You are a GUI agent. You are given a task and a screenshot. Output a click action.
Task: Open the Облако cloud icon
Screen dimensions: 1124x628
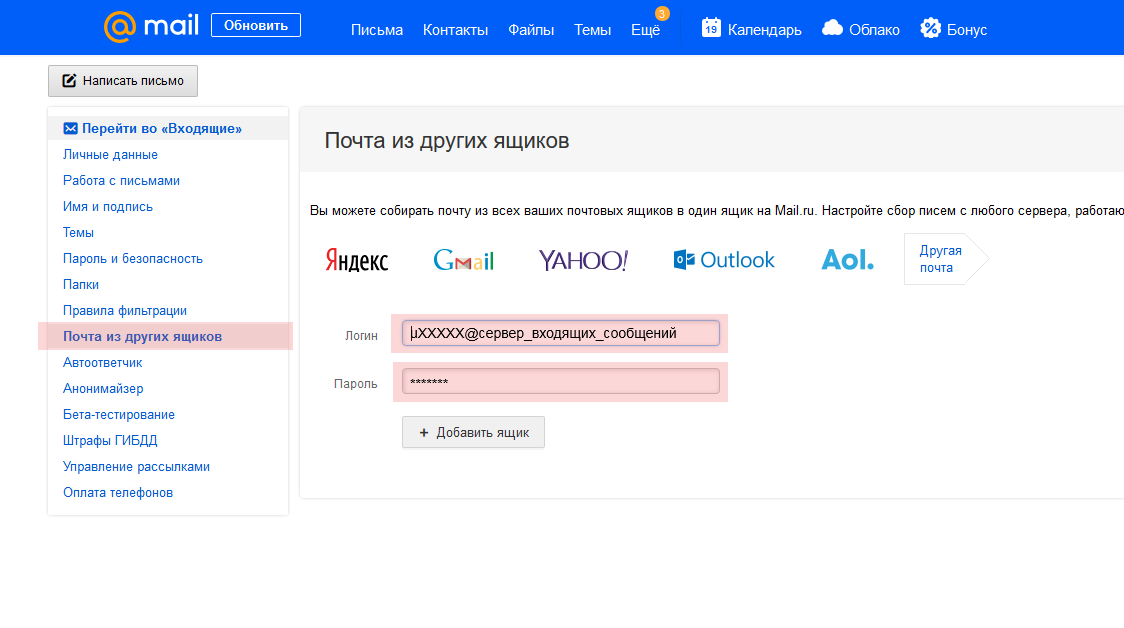click(831, 28)
